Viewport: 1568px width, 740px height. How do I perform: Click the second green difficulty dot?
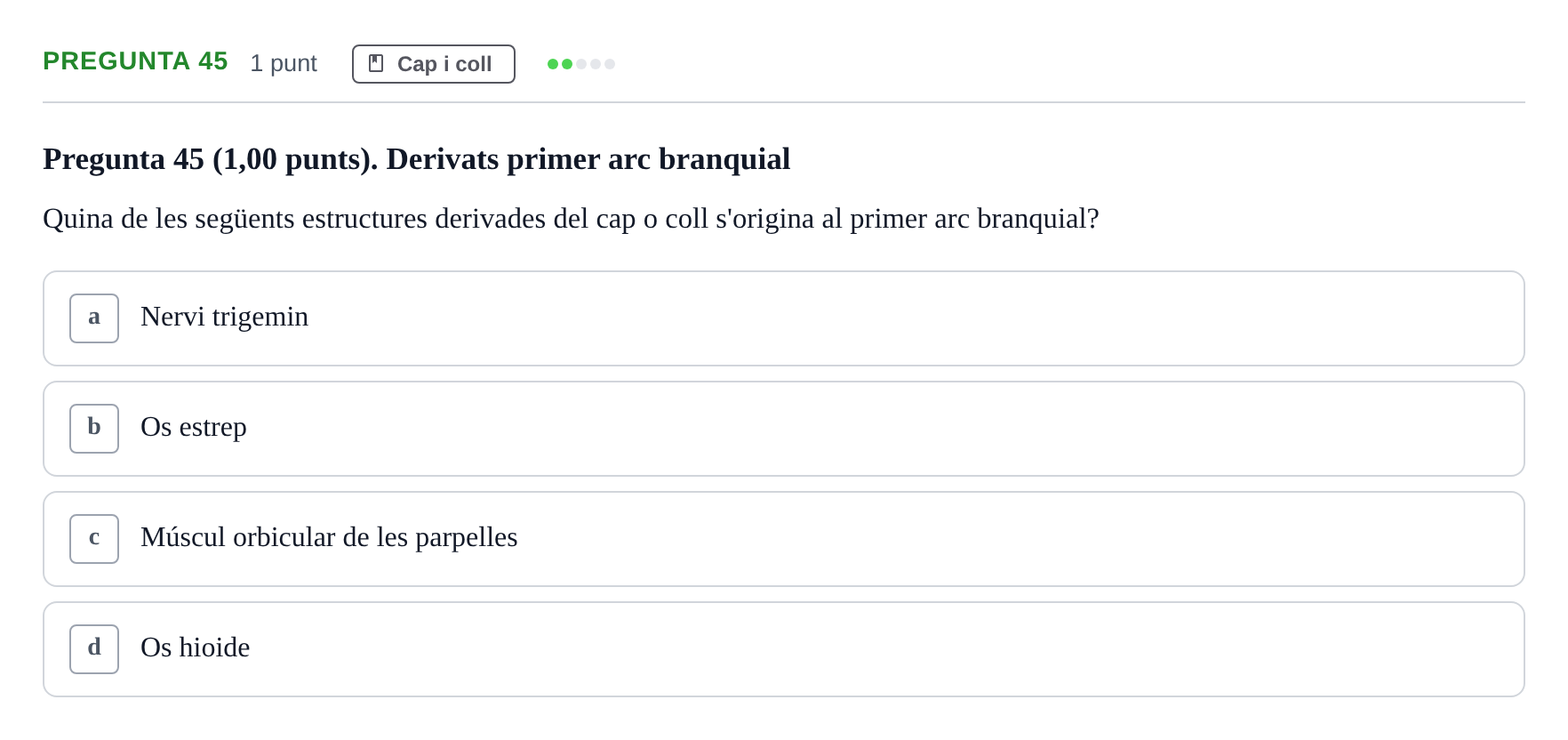567,64
